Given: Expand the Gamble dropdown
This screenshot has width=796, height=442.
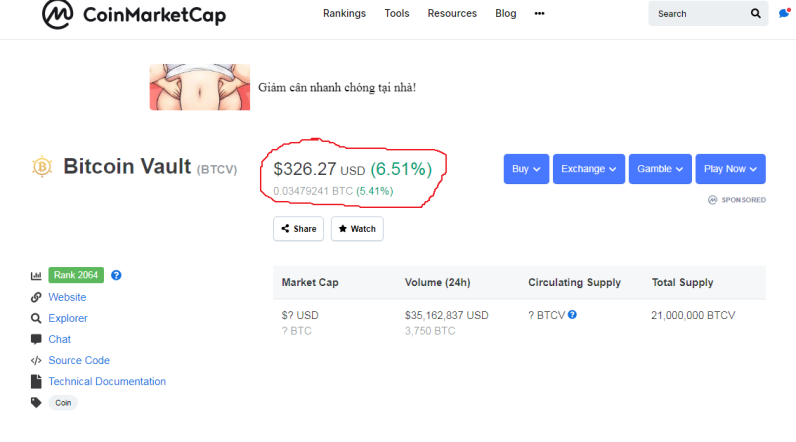Looking at the screenshot, I should pyautogui.click(x=659, y=169).
